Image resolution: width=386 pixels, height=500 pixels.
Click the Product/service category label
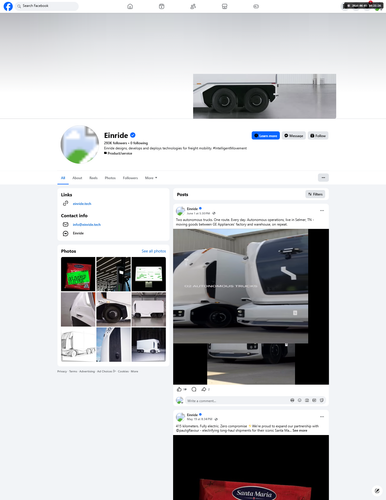click(x=120, y=153)
